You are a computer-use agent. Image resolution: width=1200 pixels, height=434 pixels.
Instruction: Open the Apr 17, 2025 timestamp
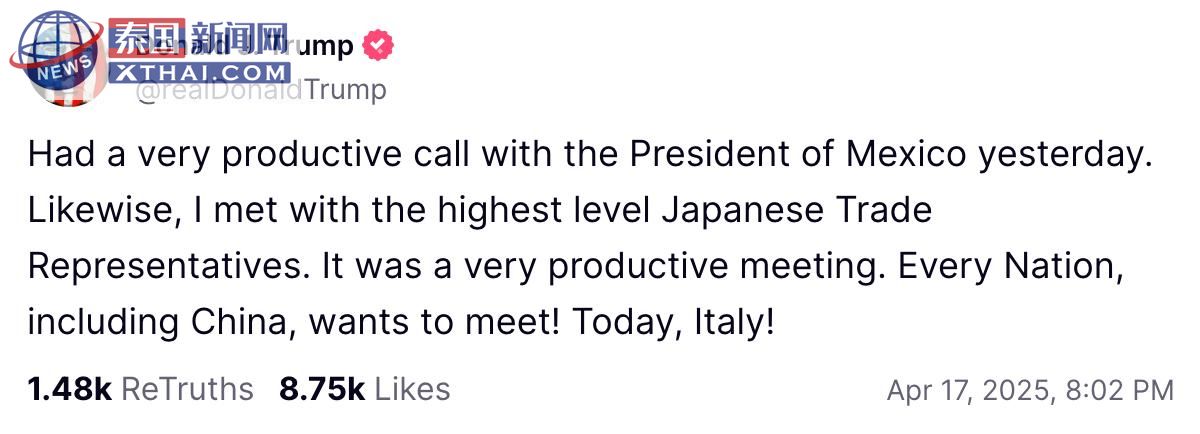pyautogui.click(x=1030, y=390)
